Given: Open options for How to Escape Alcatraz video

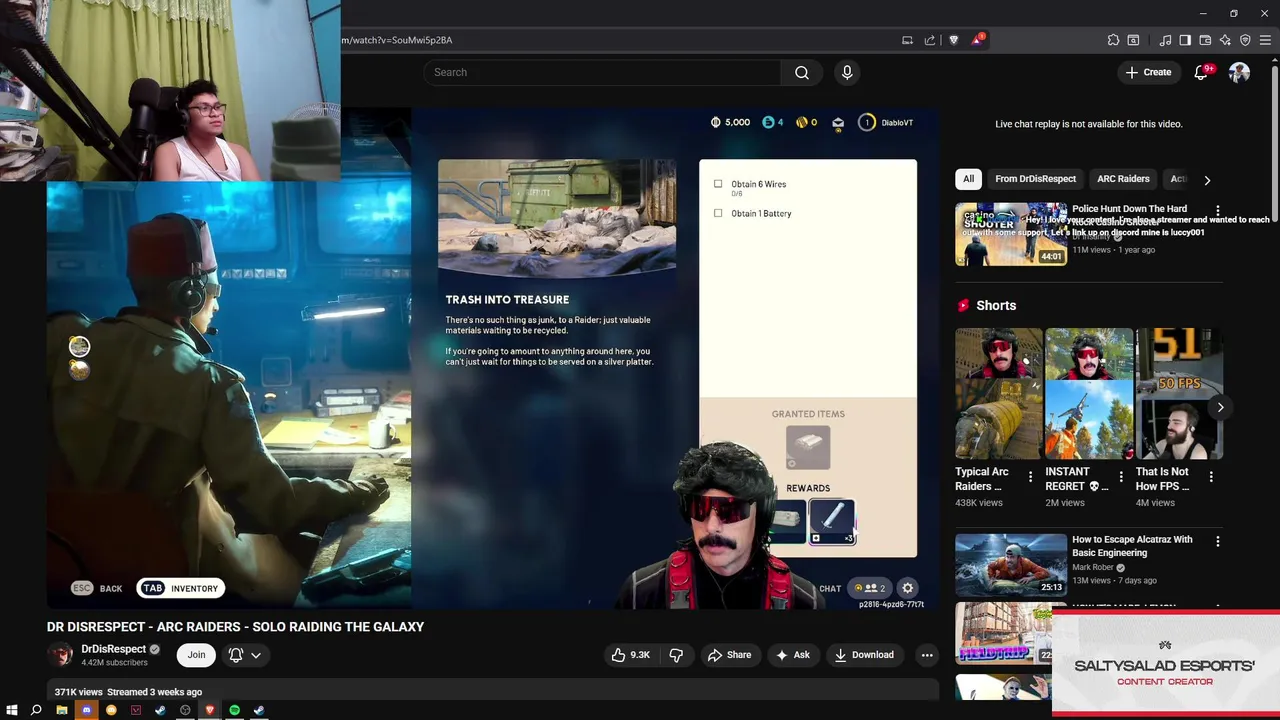Looking at the screenshot, I should pos(1217,541).
